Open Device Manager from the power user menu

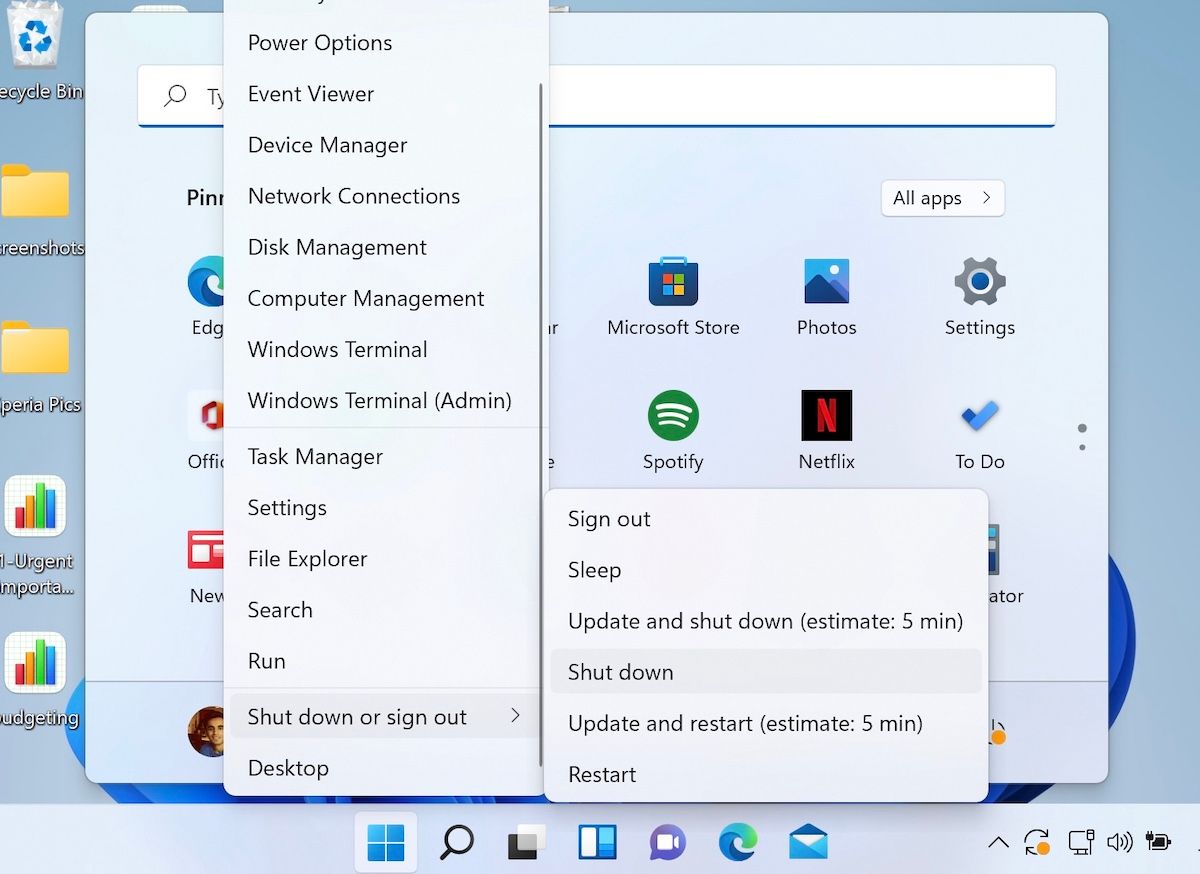[327, 144]
